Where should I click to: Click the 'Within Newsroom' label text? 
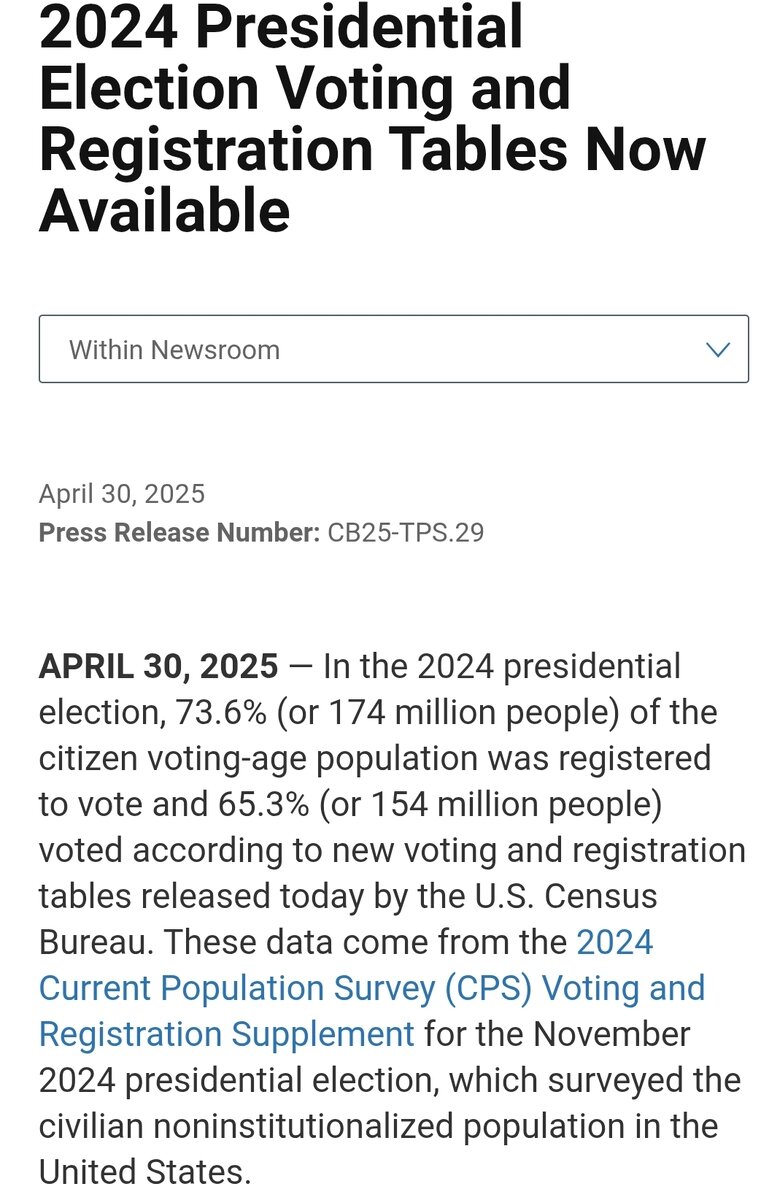174,350
